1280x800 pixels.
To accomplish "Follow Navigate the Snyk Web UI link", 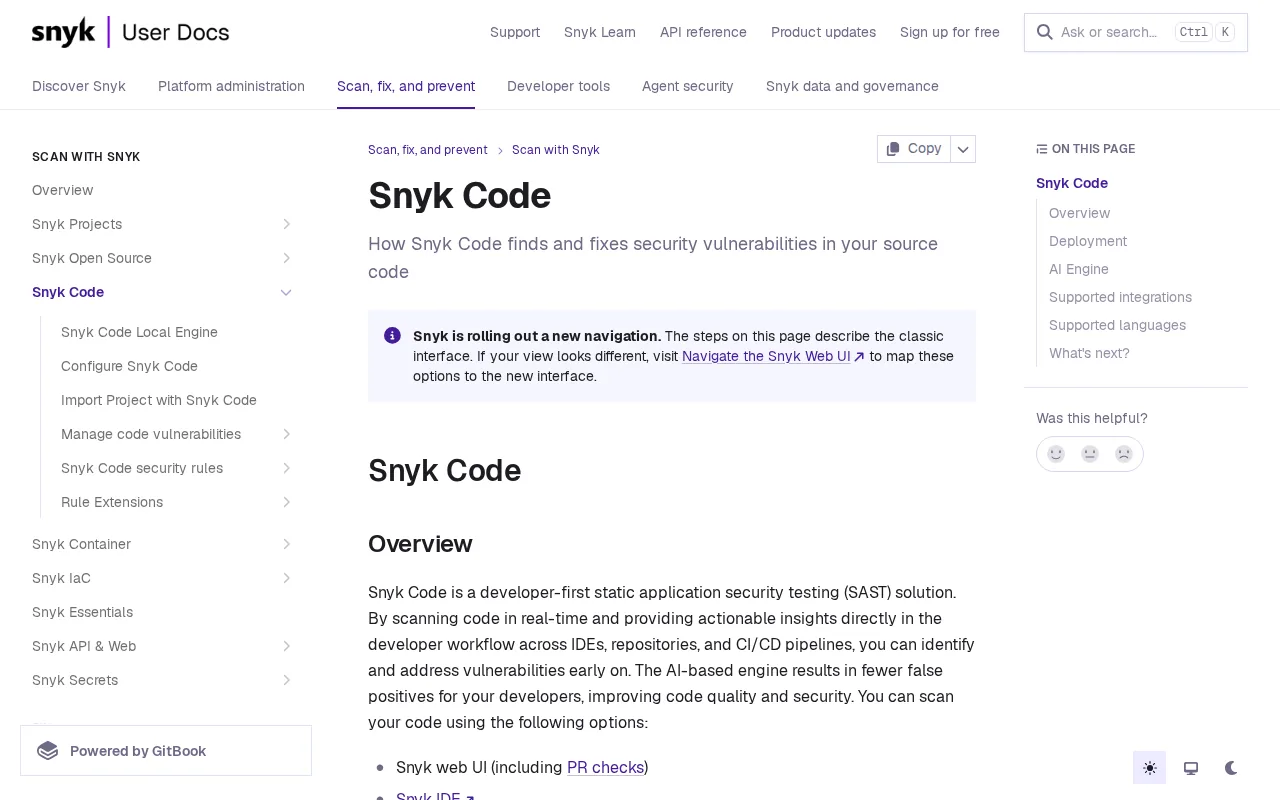I will 773,356.
